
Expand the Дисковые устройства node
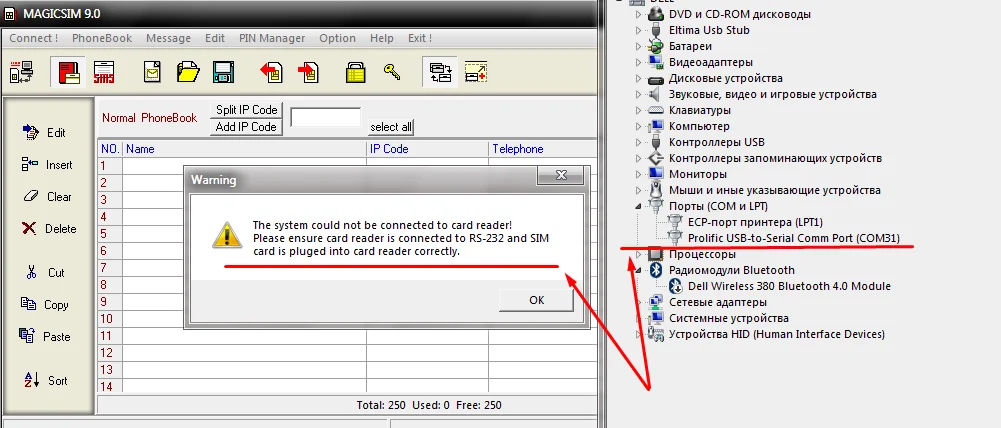pos(638,78)
